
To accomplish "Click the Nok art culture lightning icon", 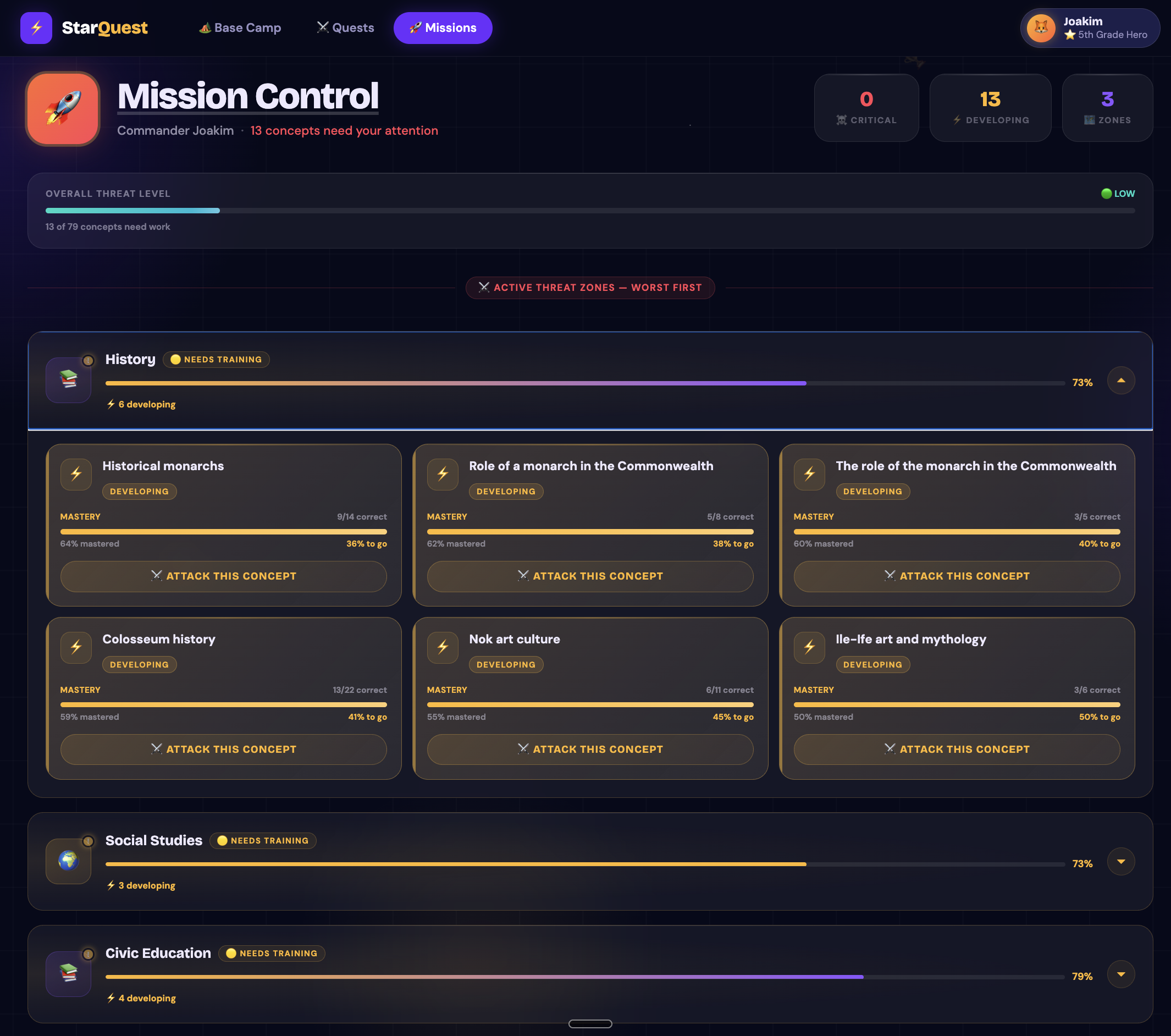I will [x=443, y=648].
